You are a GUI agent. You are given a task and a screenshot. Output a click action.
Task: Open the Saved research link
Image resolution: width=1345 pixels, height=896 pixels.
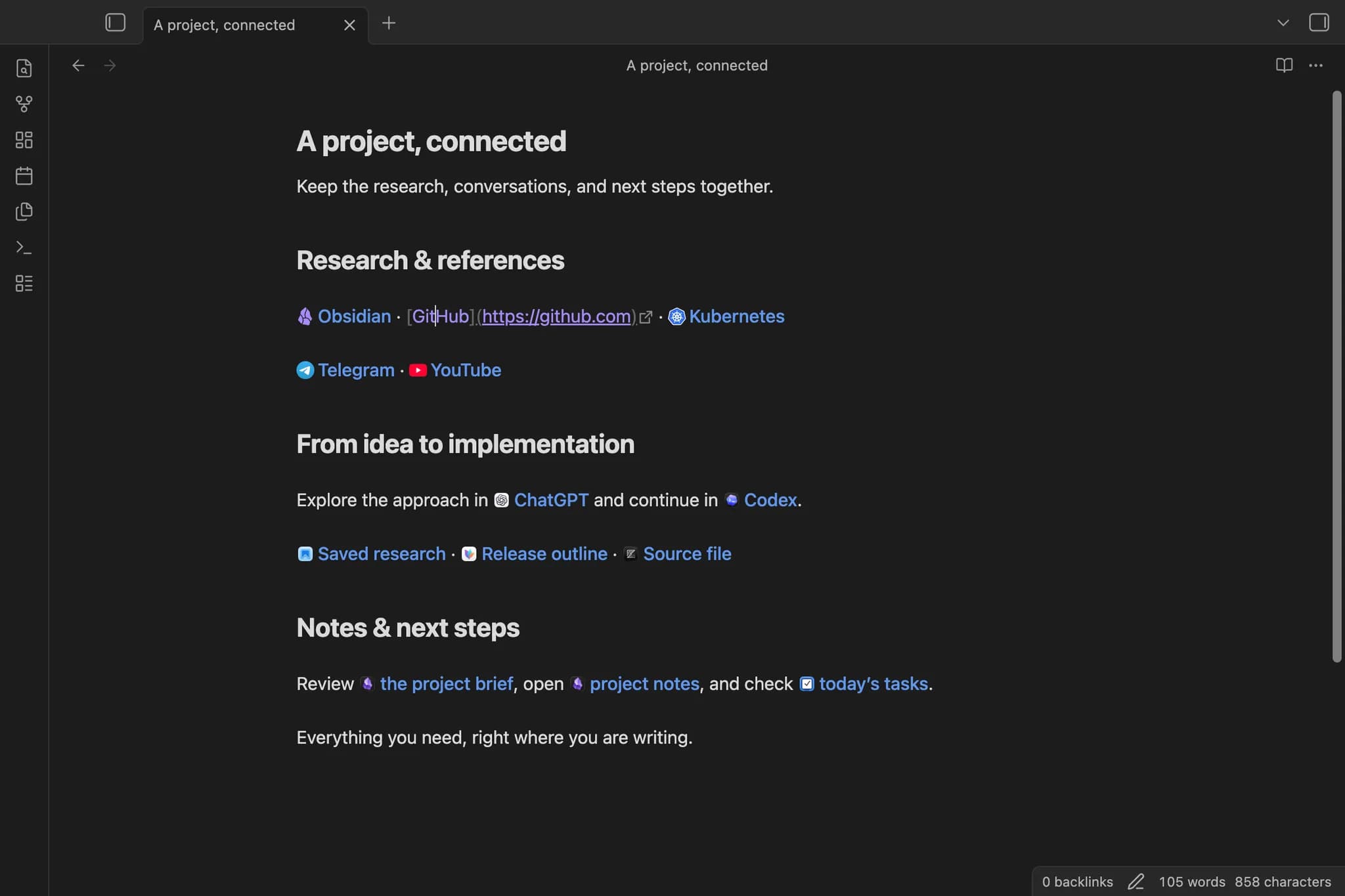(382, 554)
